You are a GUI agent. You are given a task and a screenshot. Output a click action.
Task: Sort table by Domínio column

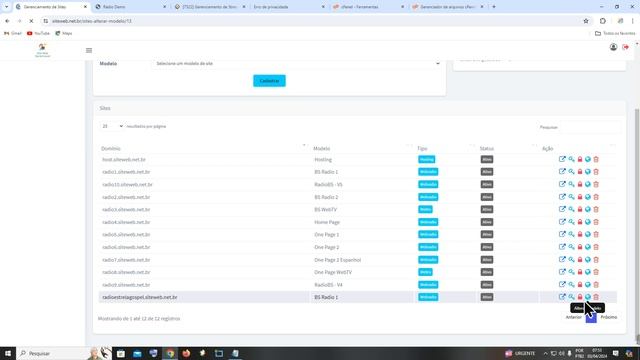click(203, 149)
